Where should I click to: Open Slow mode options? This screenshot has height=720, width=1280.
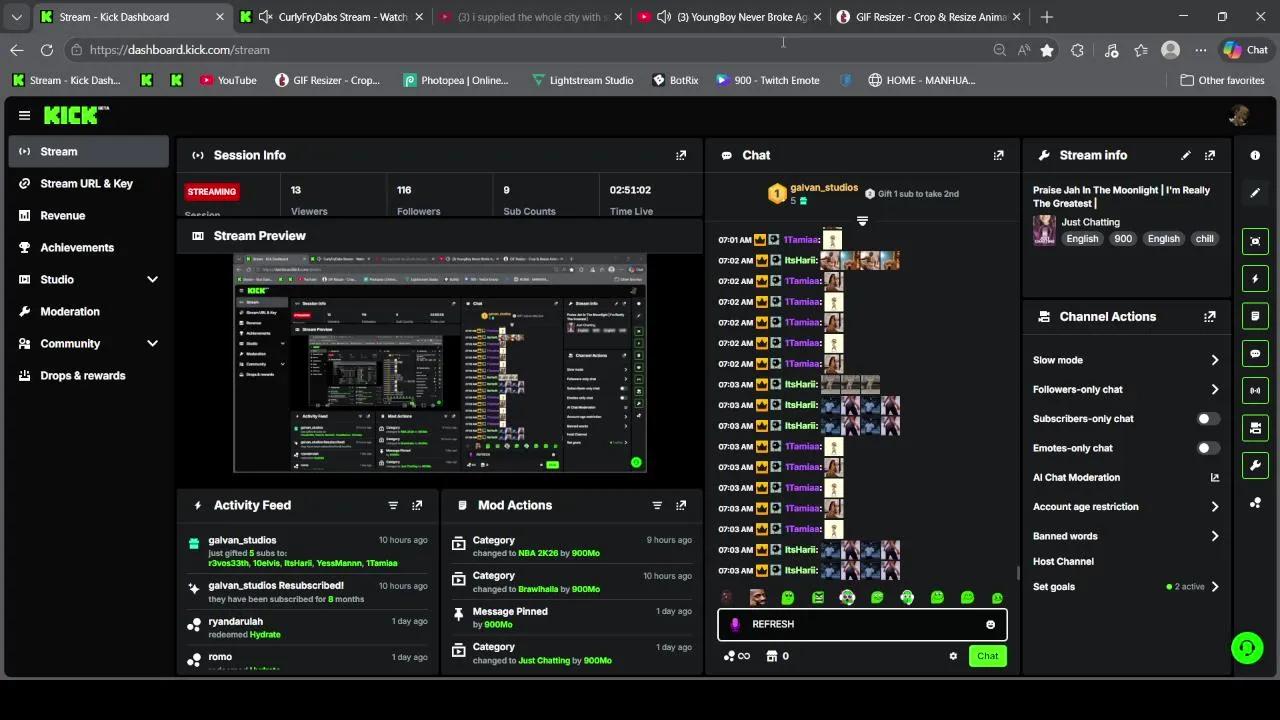coord(1126,360)
